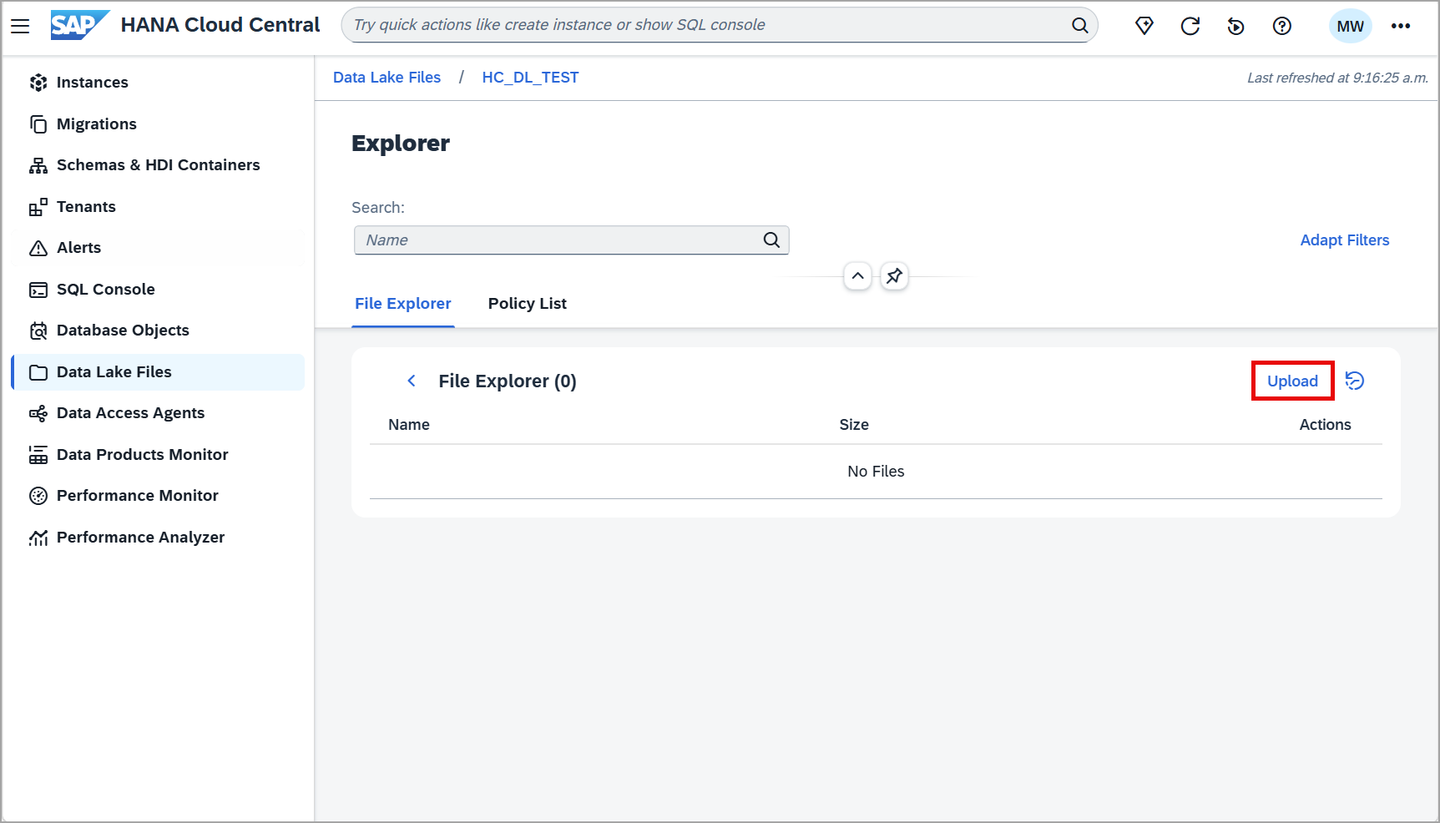Viewport: 1440px width, 823px height.
Task: Select Data Lake Files in the sidebar
Action: point(158,372)
